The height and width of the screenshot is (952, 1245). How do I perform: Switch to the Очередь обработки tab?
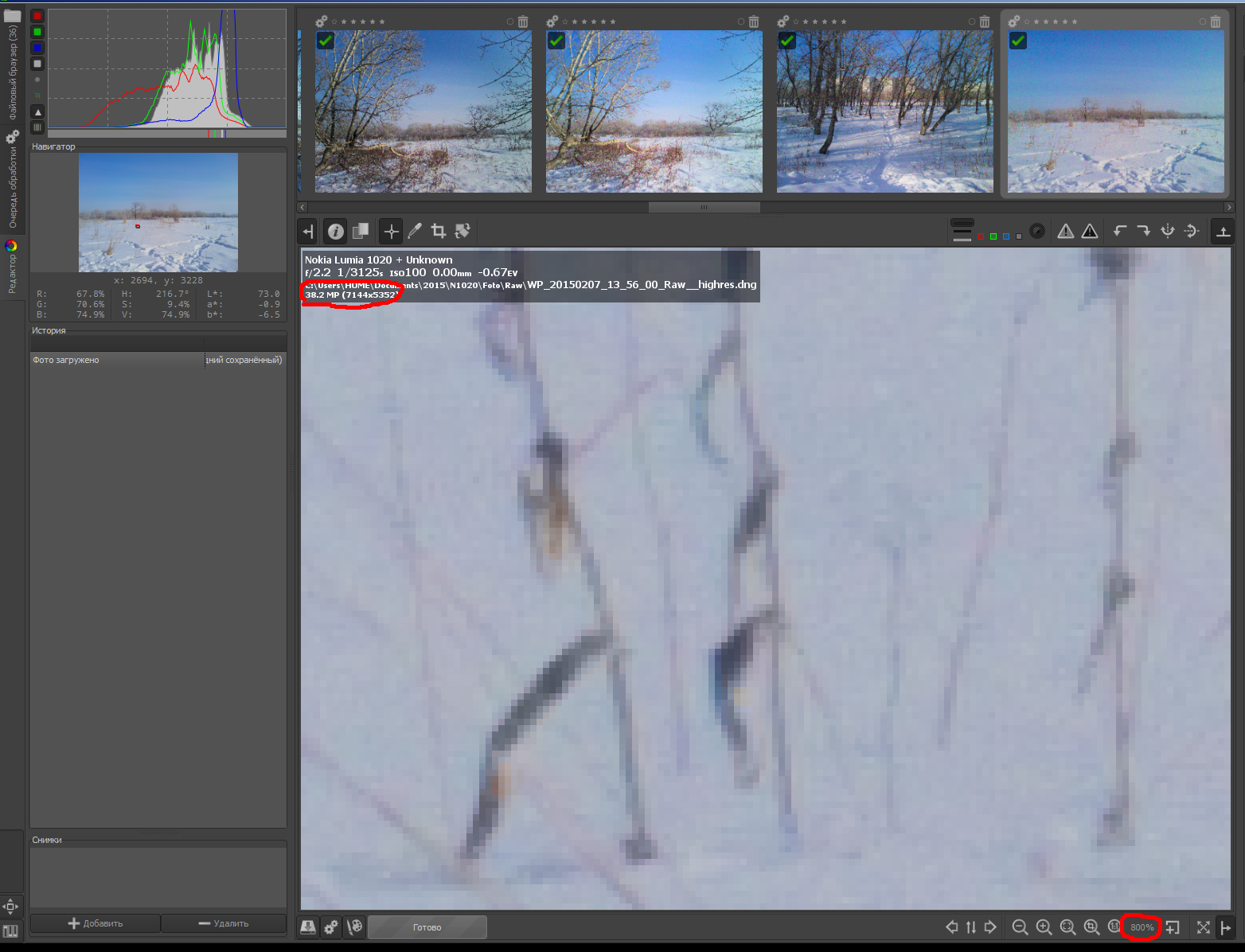(13, 181)
